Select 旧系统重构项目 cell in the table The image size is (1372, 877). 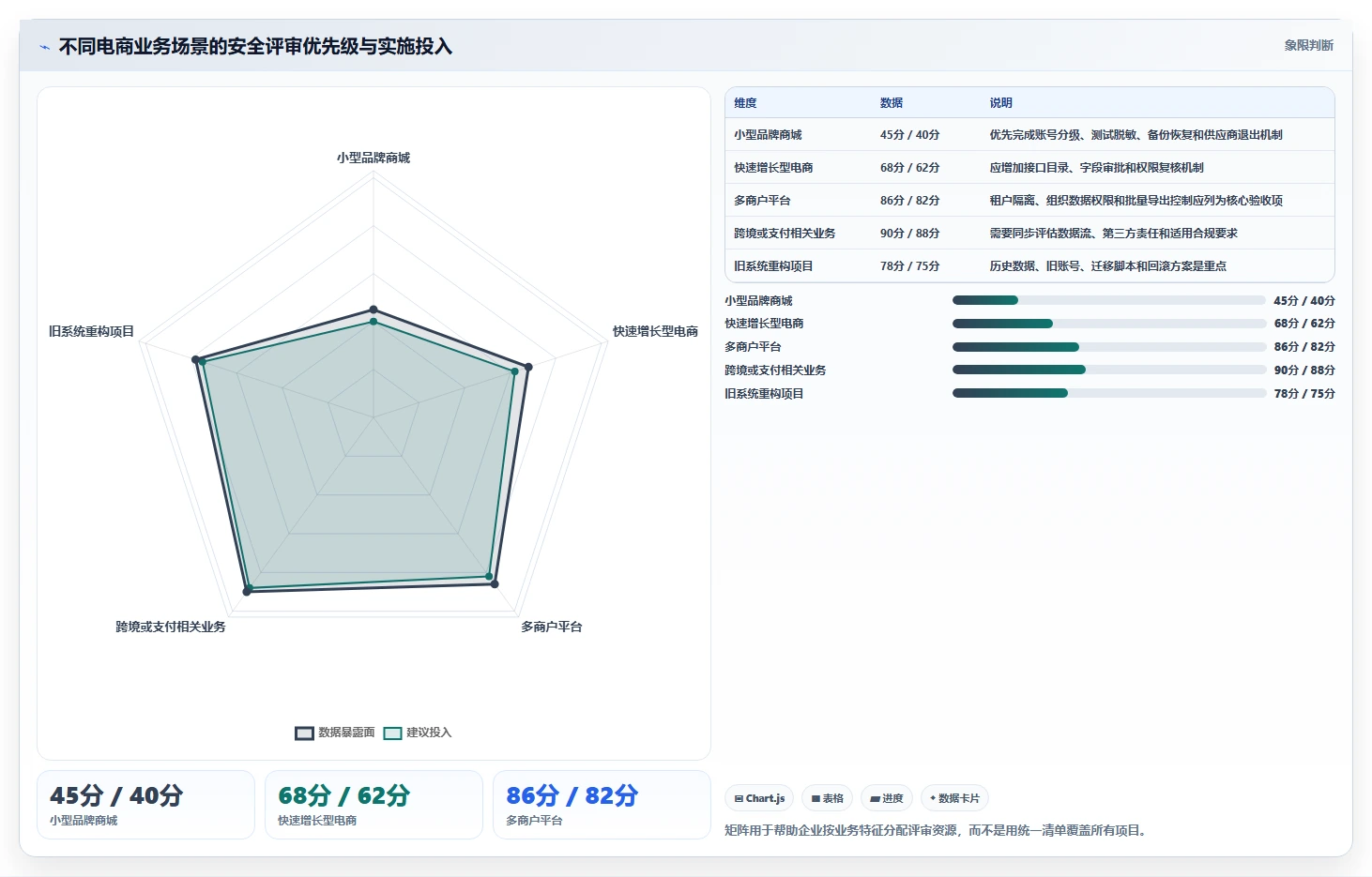[x=773, y=266]
